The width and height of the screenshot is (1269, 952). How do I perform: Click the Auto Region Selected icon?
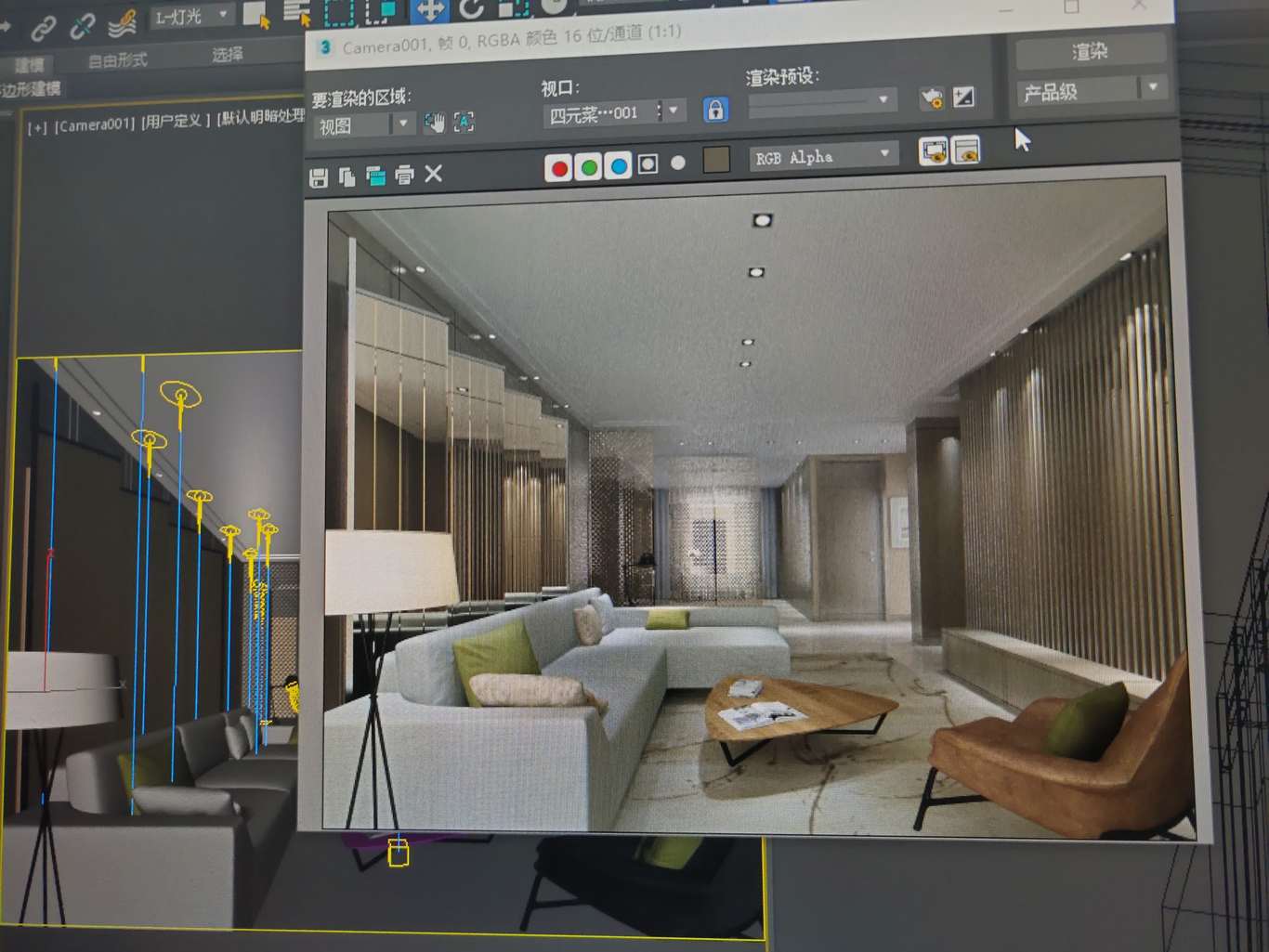click(464, 121)
